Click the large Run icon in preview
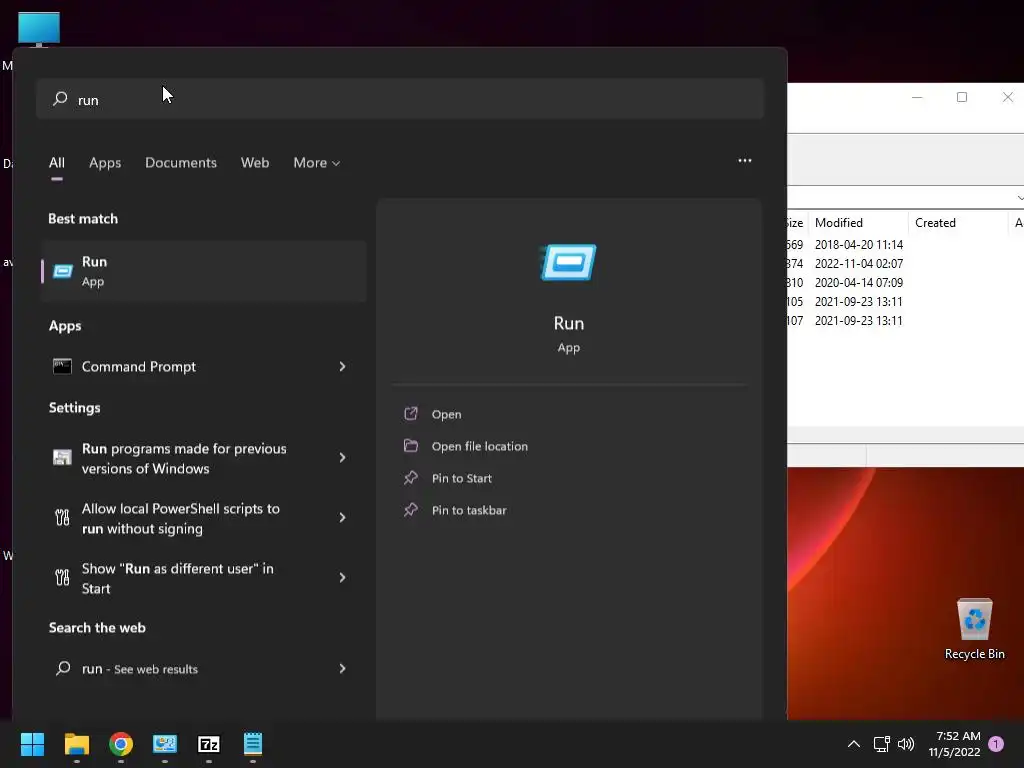 (569, 263)
